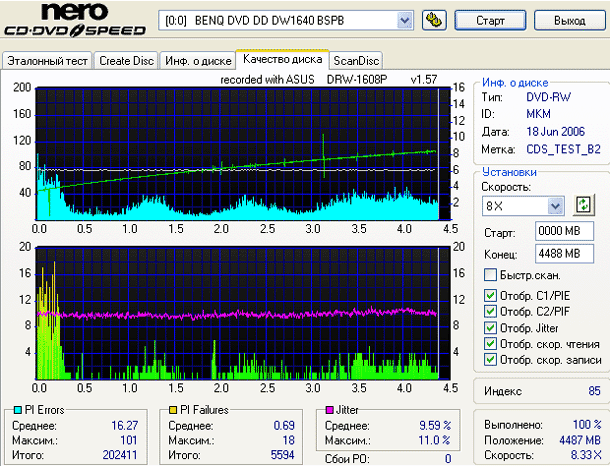Click PI Errors Среднее value 16.27
Image resolution: width=610 pixels, height=466 pixels.
tap(124, 426)
